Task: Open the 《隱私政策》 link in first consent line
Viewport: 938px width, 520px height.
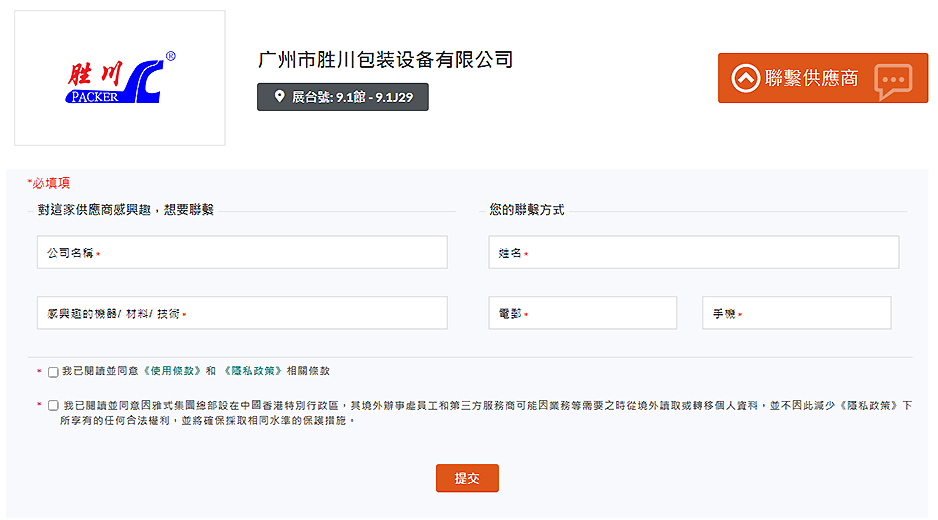Action: (251, 371)
